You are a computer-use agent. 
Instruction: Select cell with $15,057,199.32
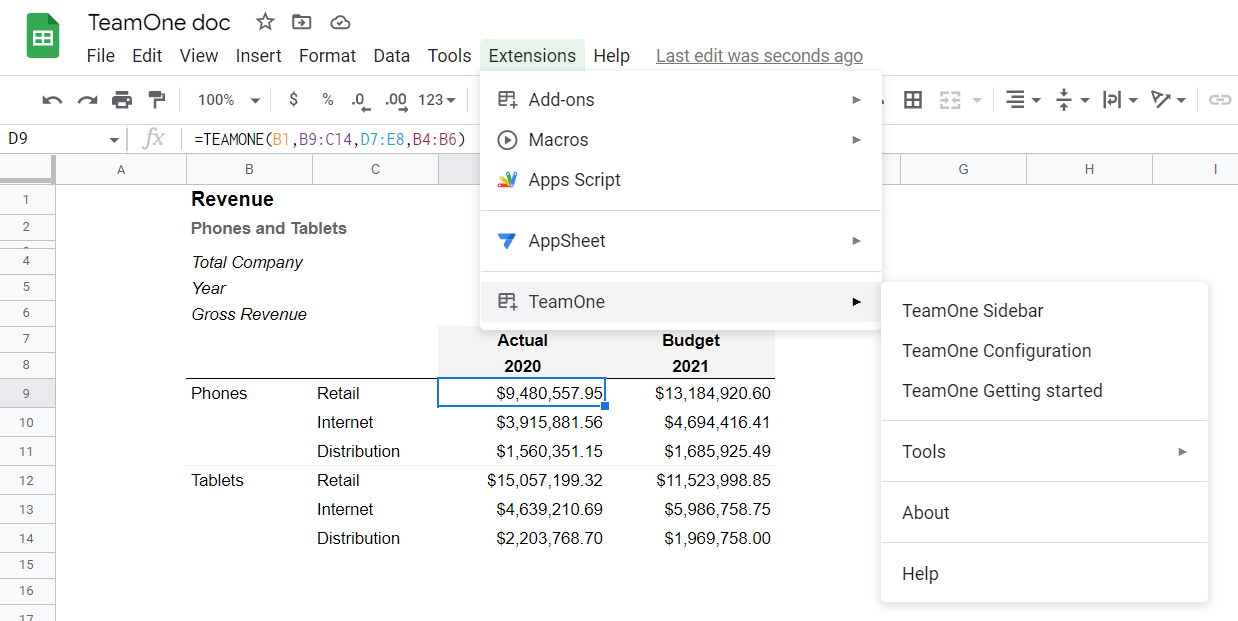(x=522, y=481)
